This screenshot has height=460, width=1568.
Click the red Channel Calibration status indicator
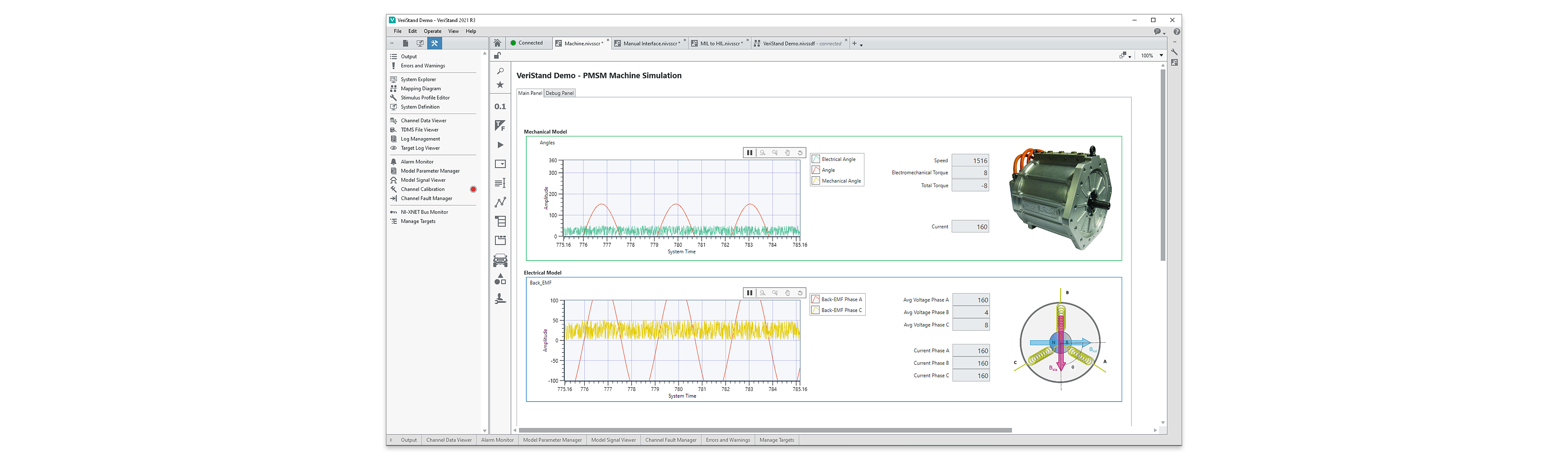click(473, 190)
